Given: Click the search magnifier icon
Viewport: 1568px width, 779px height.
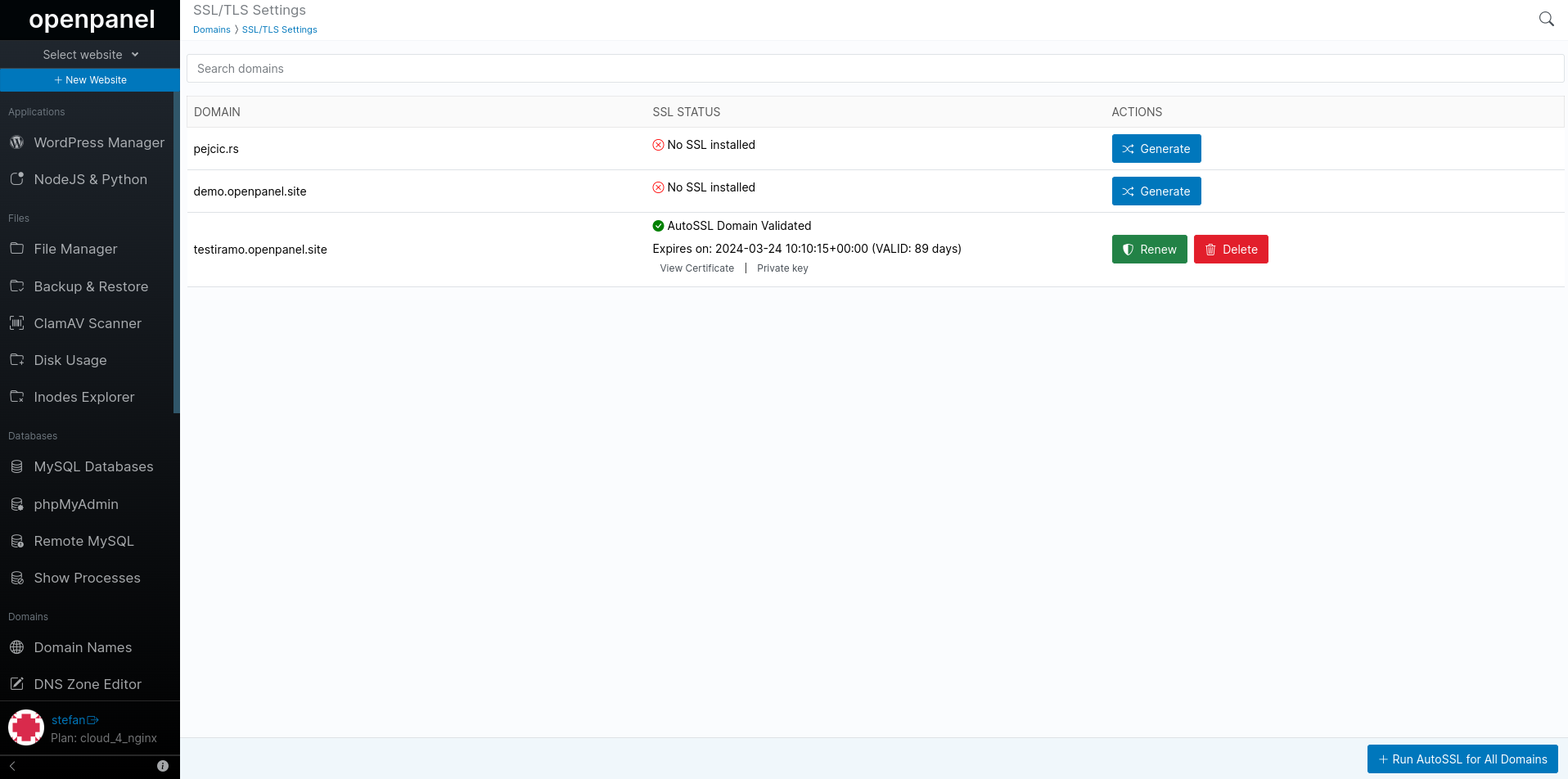Looking at the screenshot, I should [1546, 19].
